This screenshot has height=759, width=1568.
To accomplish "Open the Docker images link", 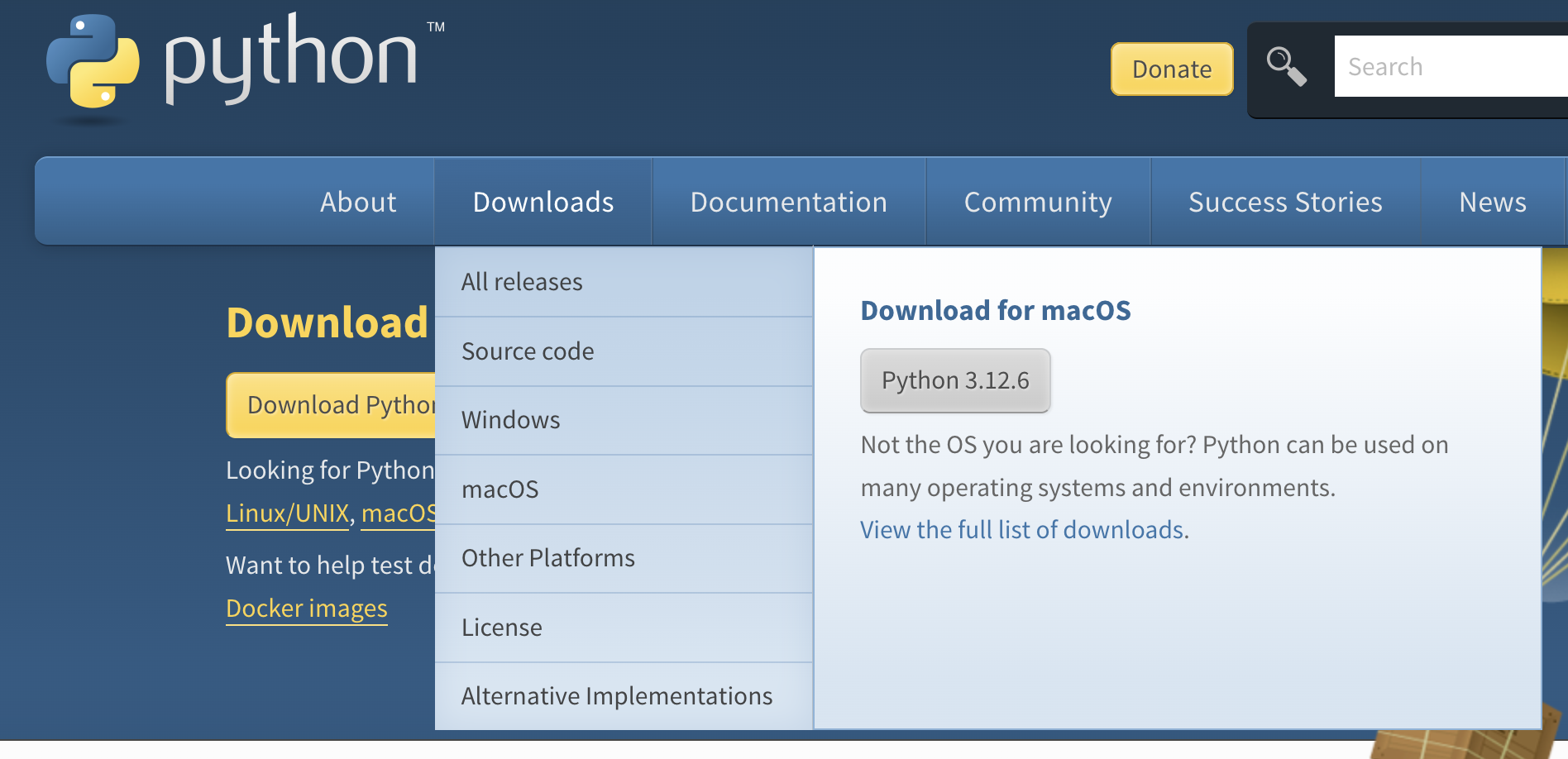I will pyautogui.click(x=307, y=609).
